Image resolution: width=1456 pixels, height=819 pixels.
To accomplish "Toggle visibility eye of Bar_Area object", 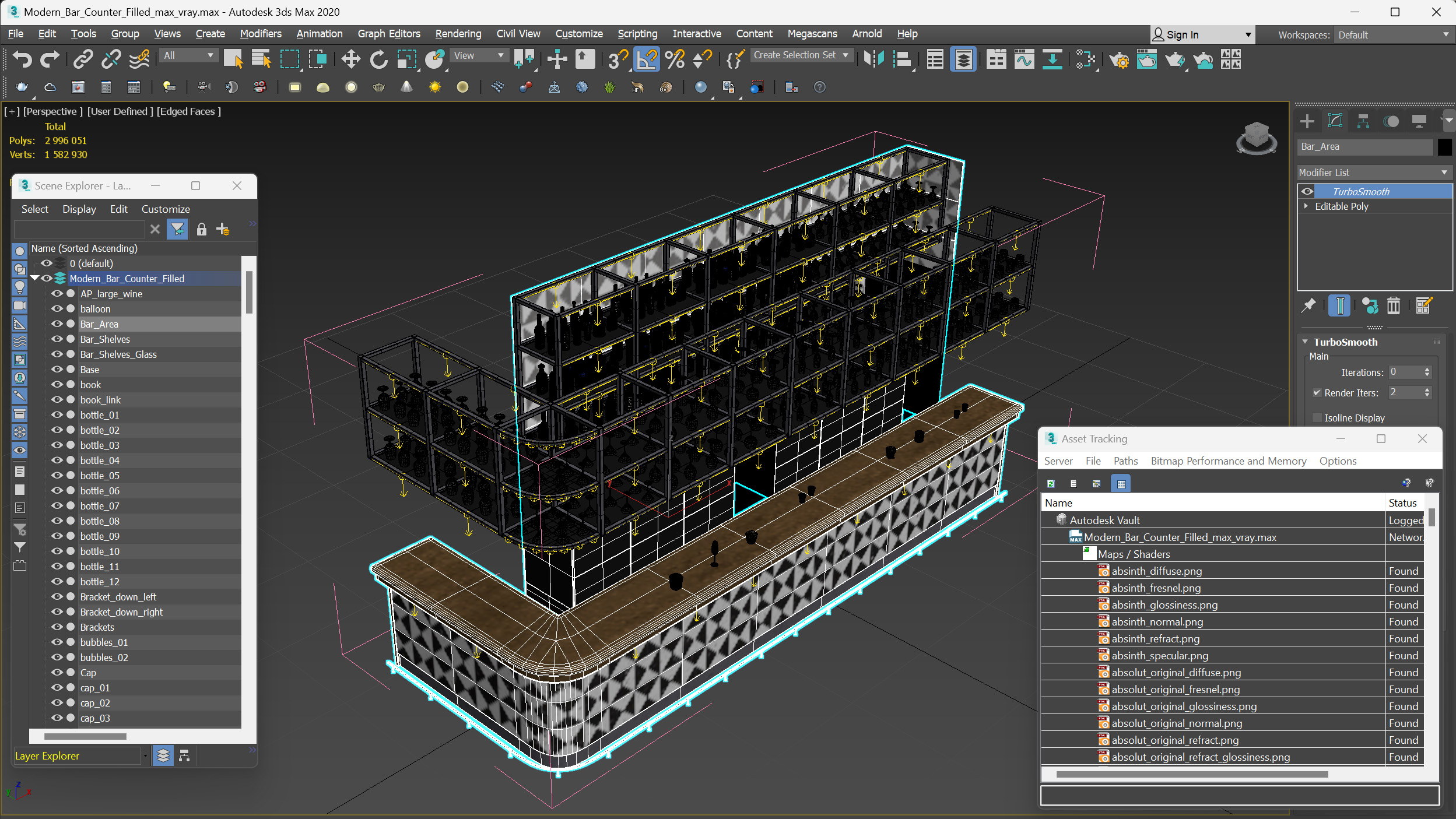I will click(57, 324).
